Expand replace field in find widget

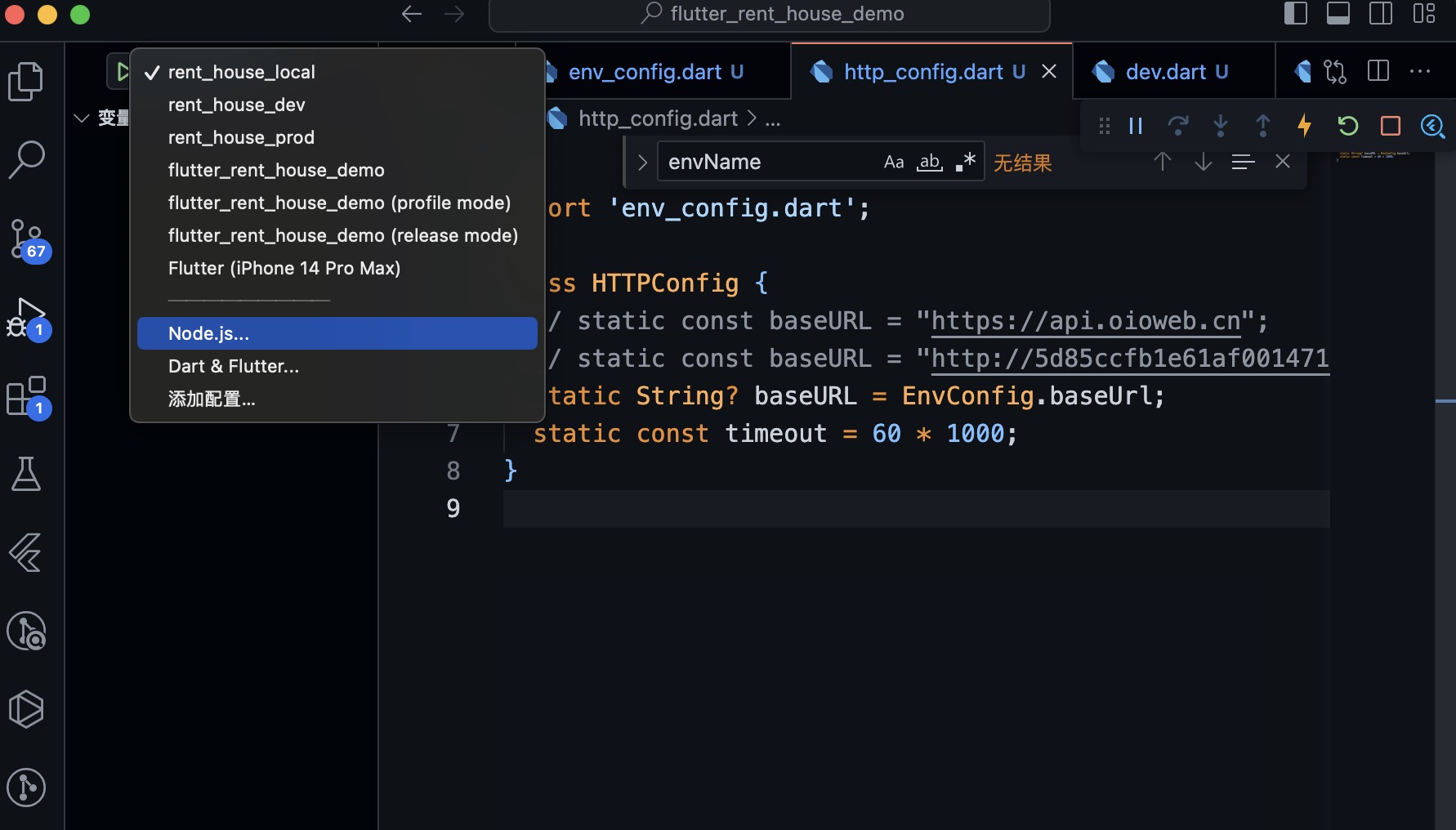click(642, 162)
